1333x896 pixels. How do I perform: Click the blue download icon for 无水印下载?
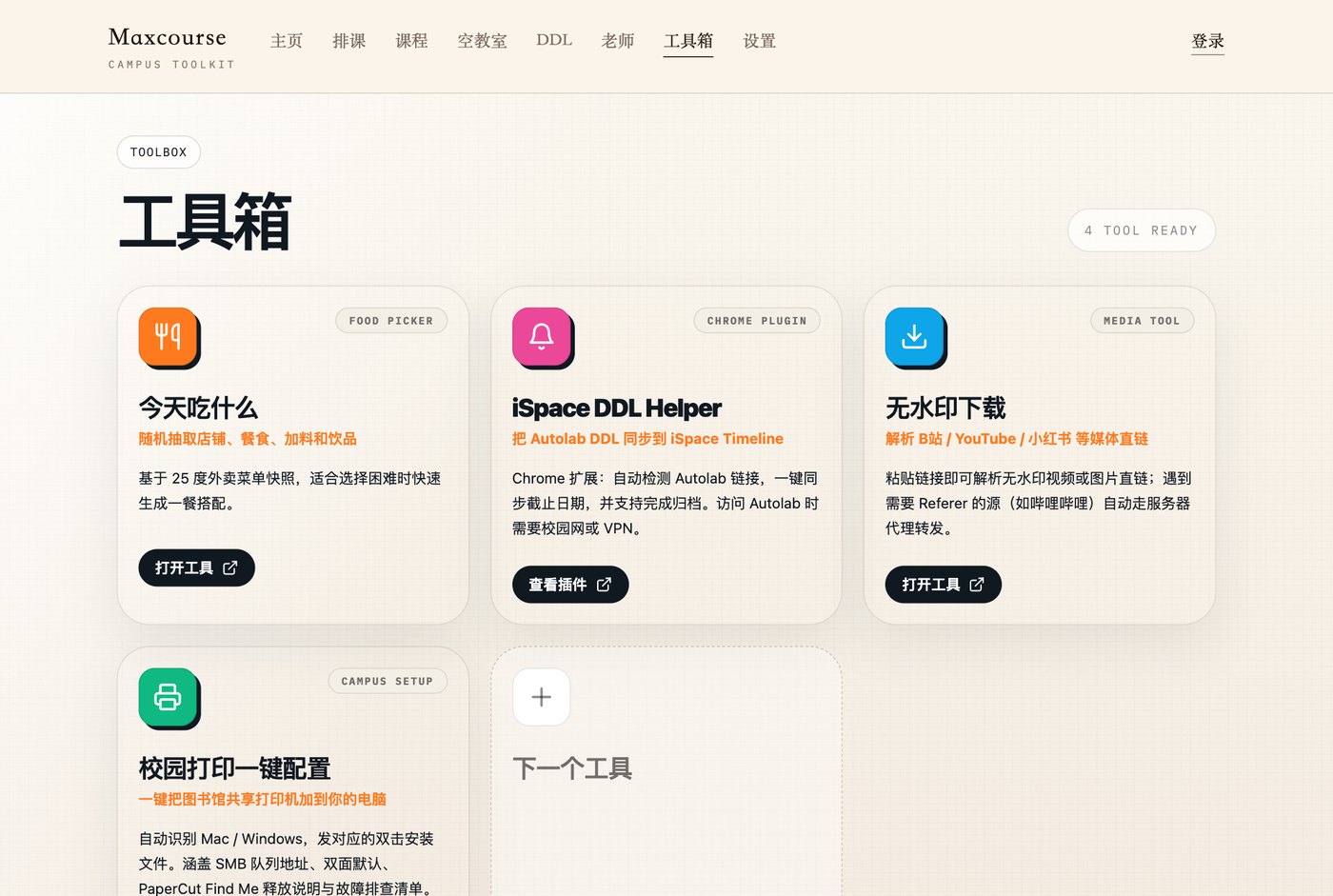tap(915, 337)
